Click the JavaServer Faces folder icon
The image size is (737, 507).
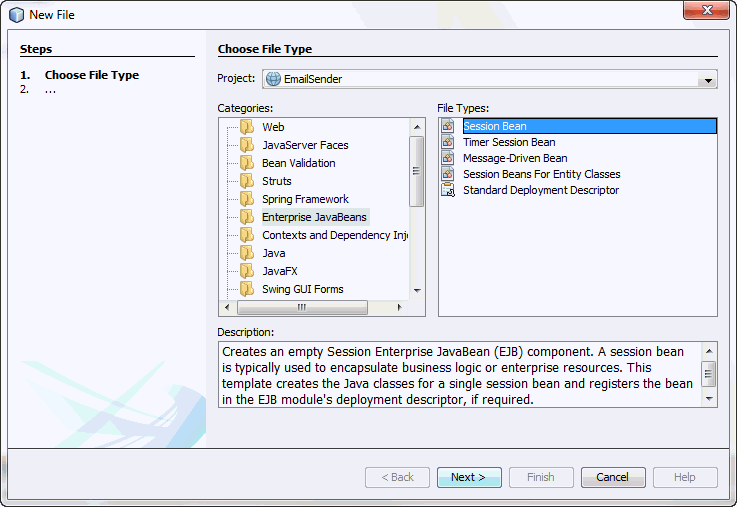pyautogui.click(x=247, y=145)
